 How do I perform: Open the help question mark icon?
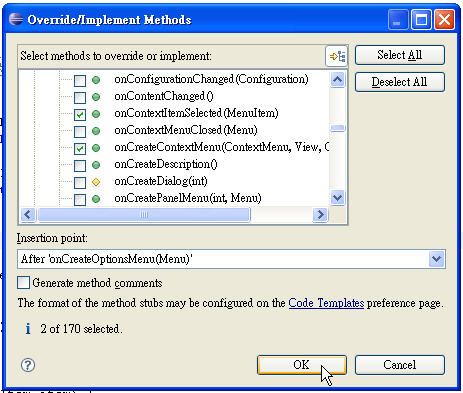[28, 365]
